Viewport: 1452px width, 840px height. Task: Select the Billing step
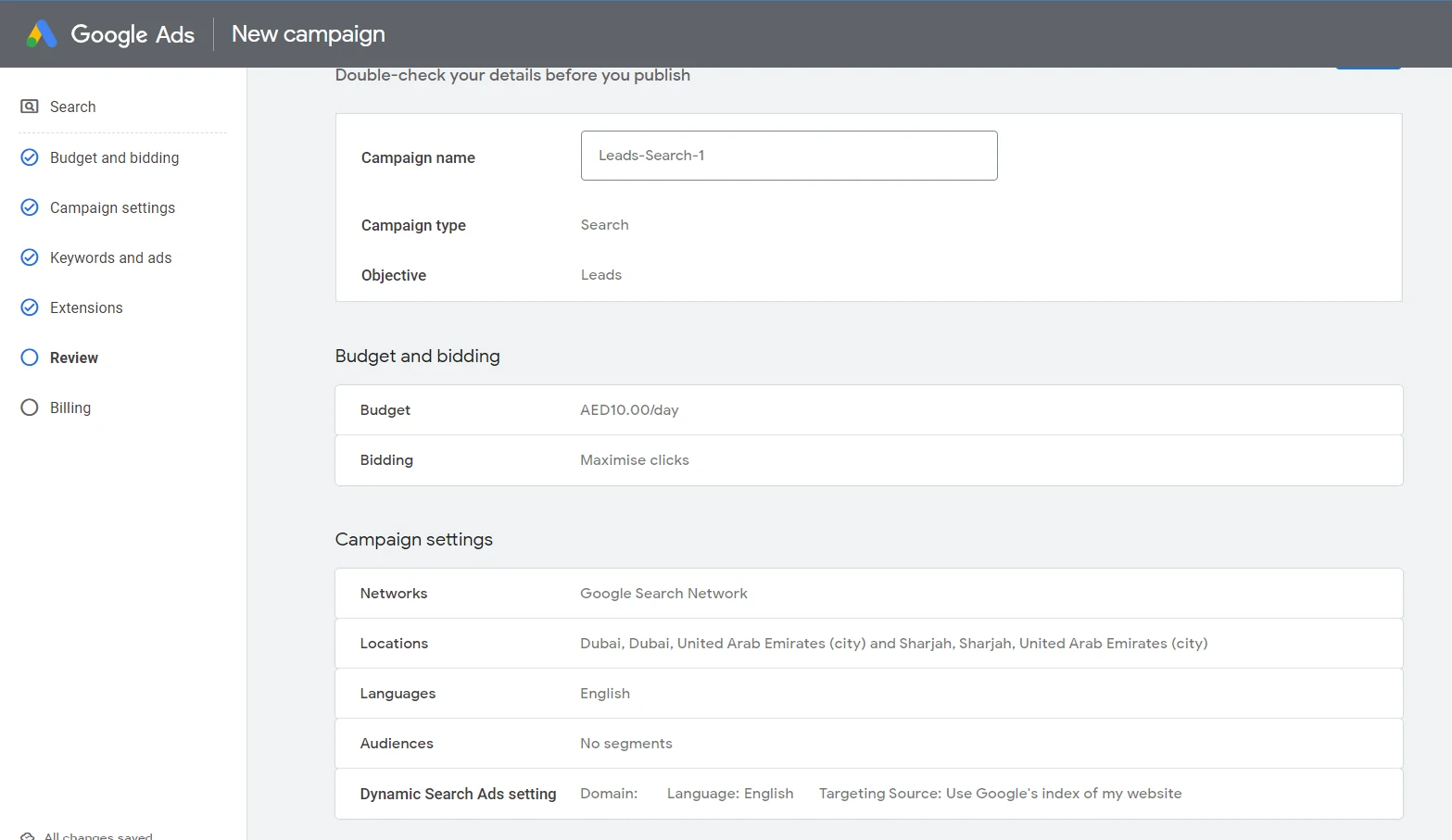click(x=70, y=407)
